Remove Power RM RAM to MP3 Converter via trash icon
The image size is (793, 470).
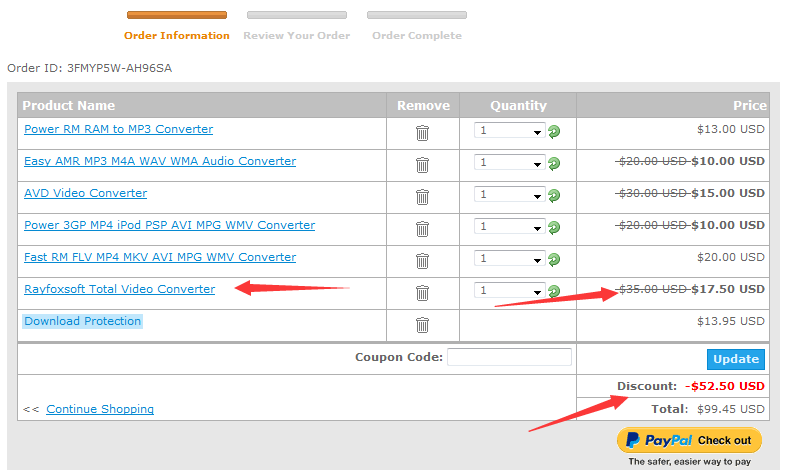click(422, 133)
